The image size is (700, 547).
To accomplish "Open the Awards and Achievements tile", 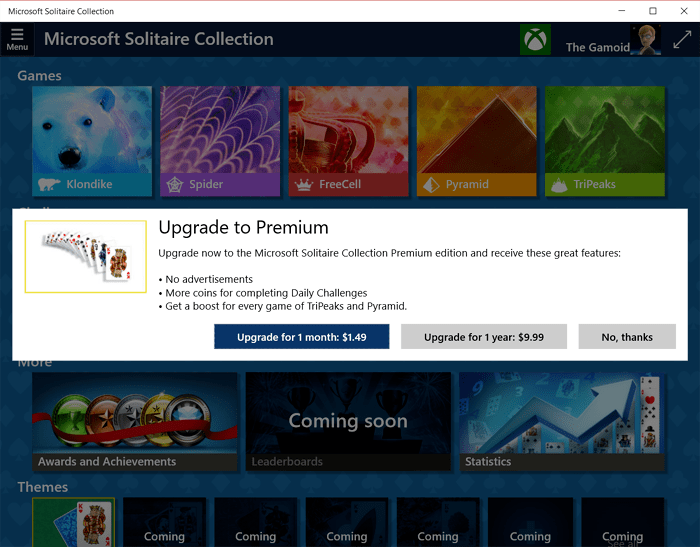I will [135, 420].
